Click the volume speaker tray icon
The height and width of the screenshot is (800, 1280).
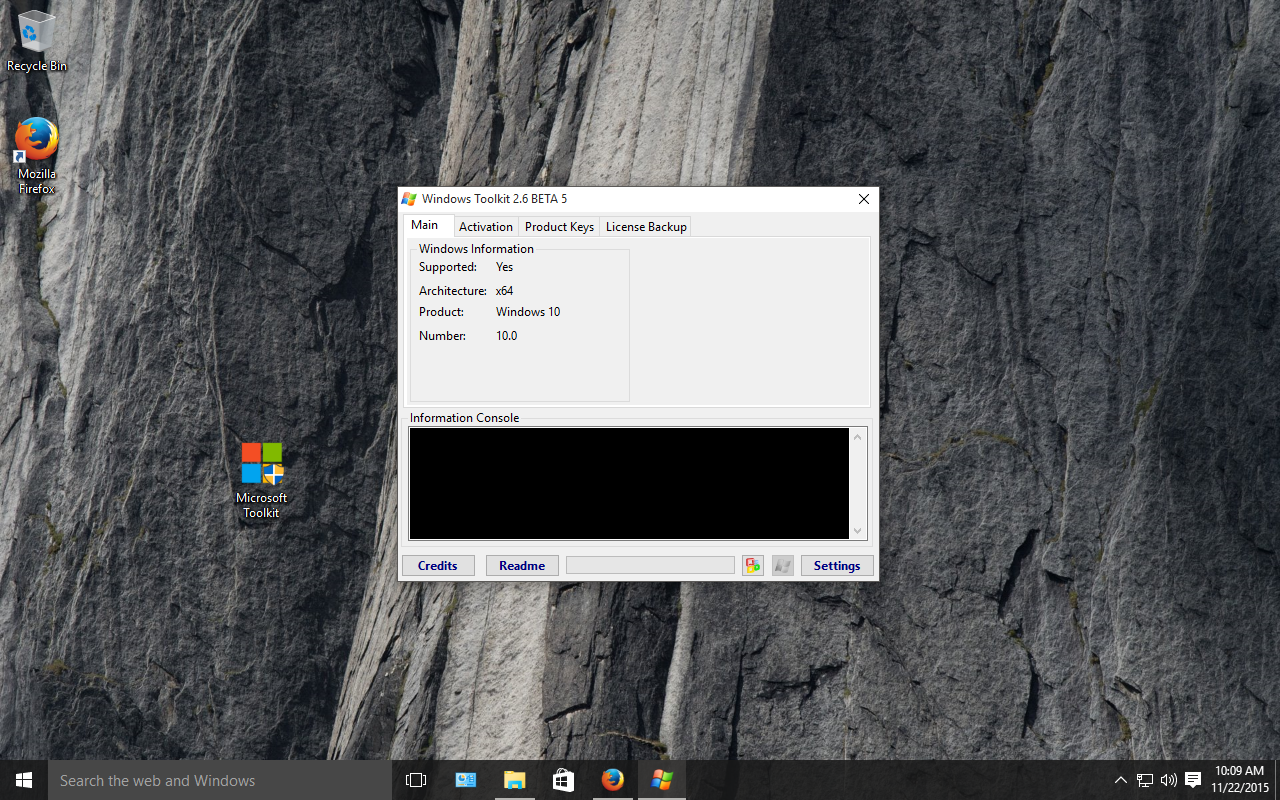click(x=1168, y=780)
